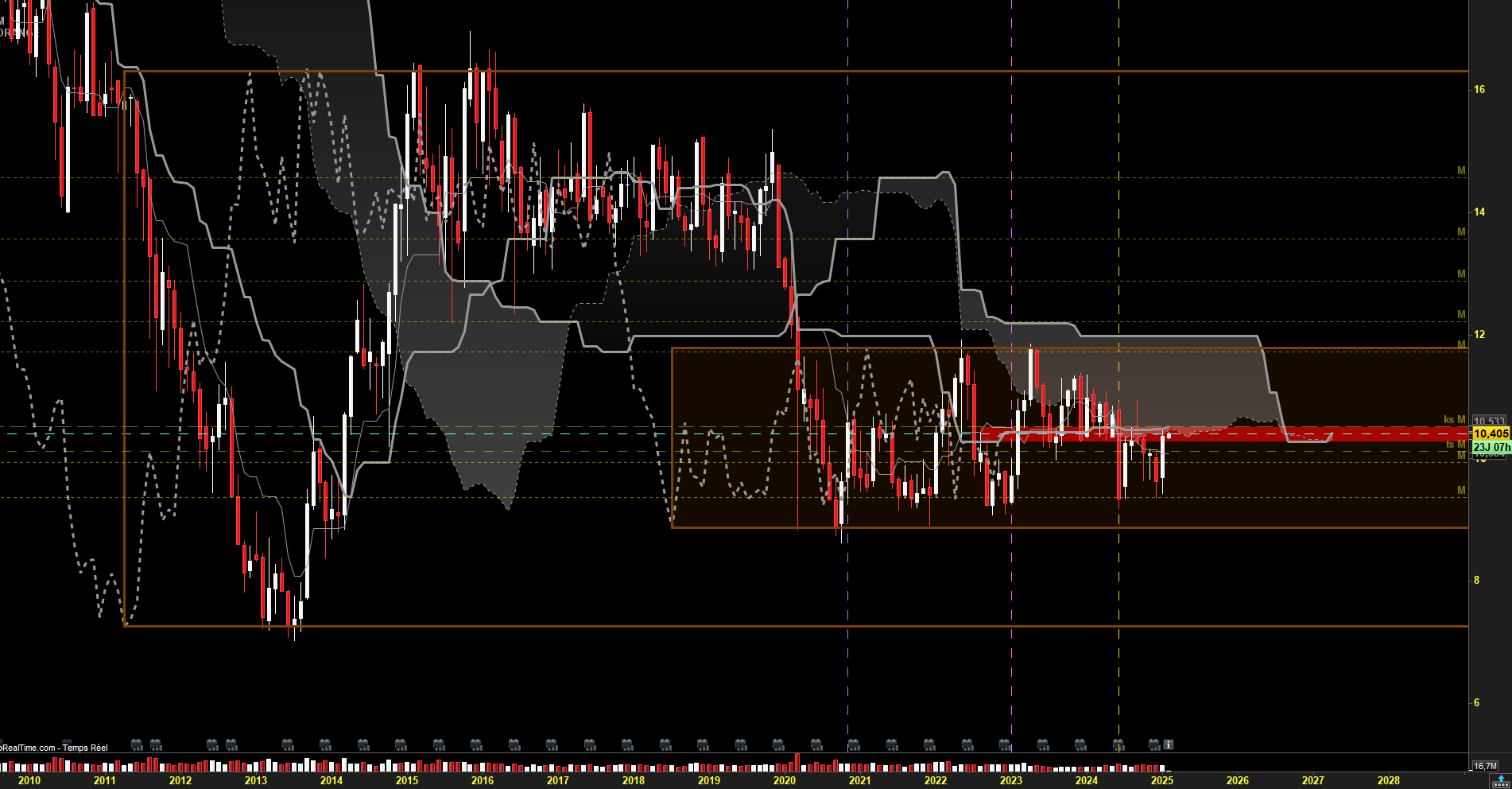Click the blue arrow icon below the volume scale
The height and width of the screenshot is (789, 1512).
point(1501,780)
